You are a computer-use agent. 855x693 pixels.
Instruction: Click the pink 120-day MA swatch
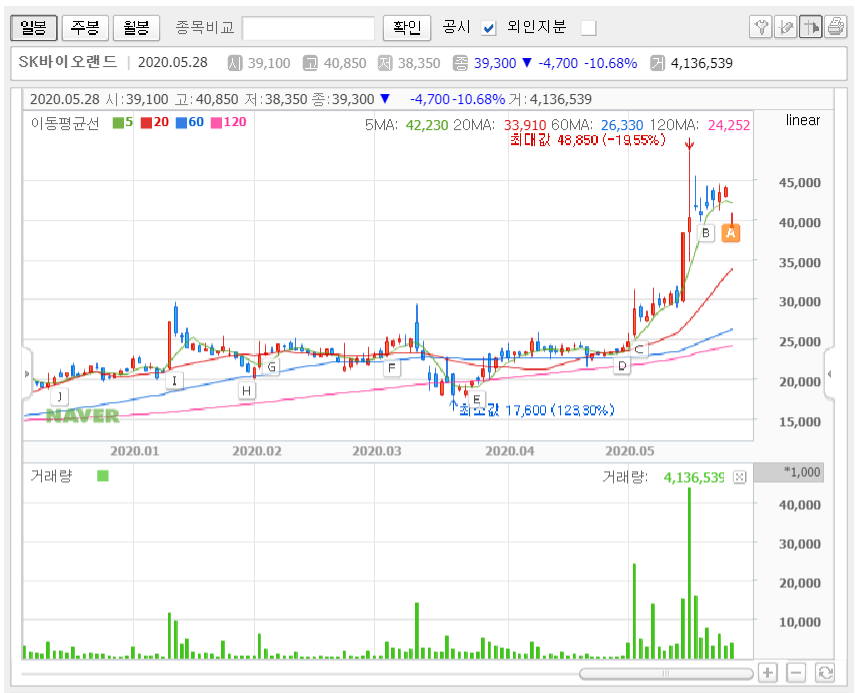click(216, 123)
